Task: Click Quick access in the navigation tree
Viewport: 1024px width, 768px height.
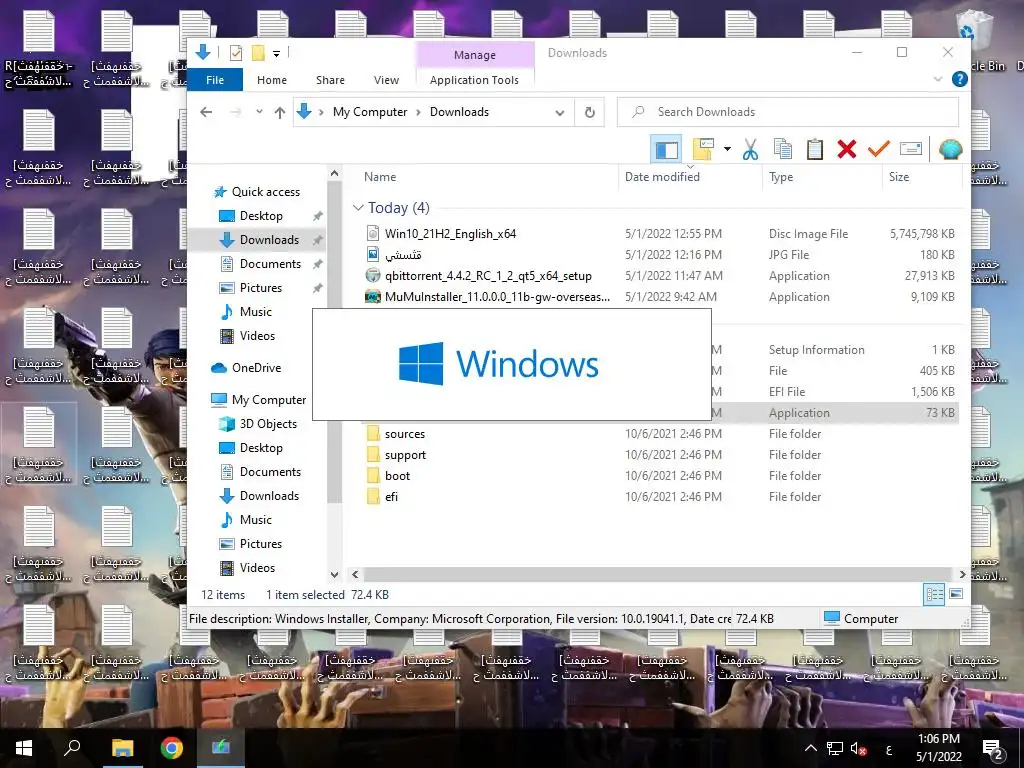Action: point(265,192)
